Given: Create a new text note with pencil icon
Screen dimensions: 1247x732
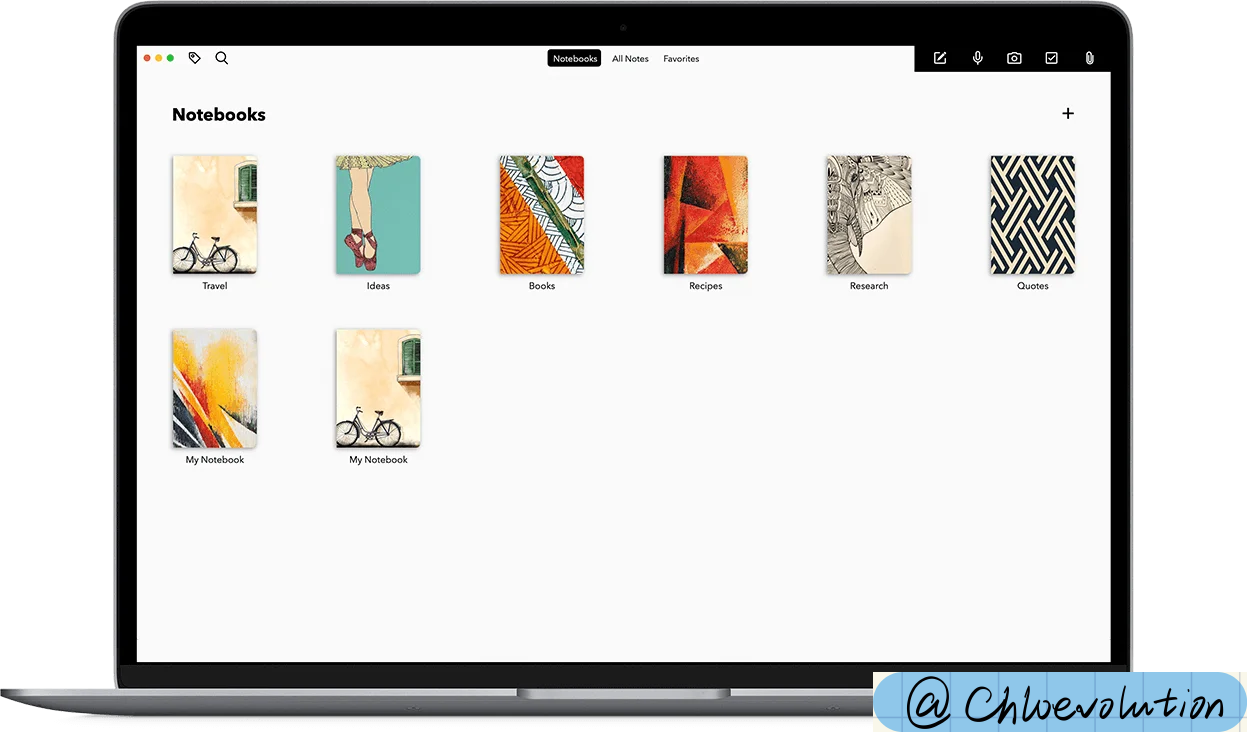Looking at the screenshot, I should pyautogui.click(x=940, y=58).
